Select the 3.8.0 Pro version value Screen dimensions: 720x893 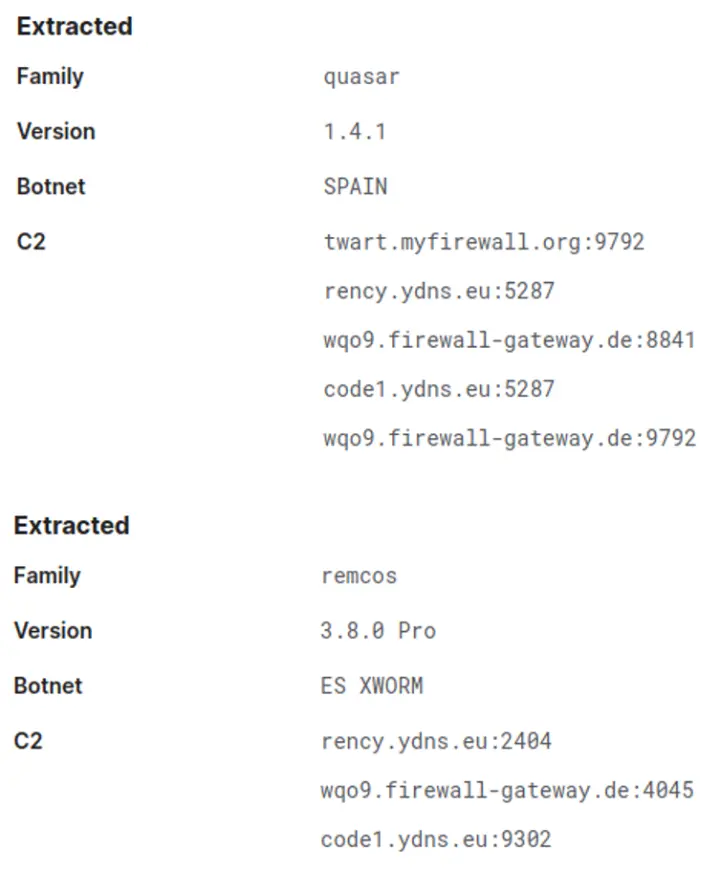pos(378,631)
